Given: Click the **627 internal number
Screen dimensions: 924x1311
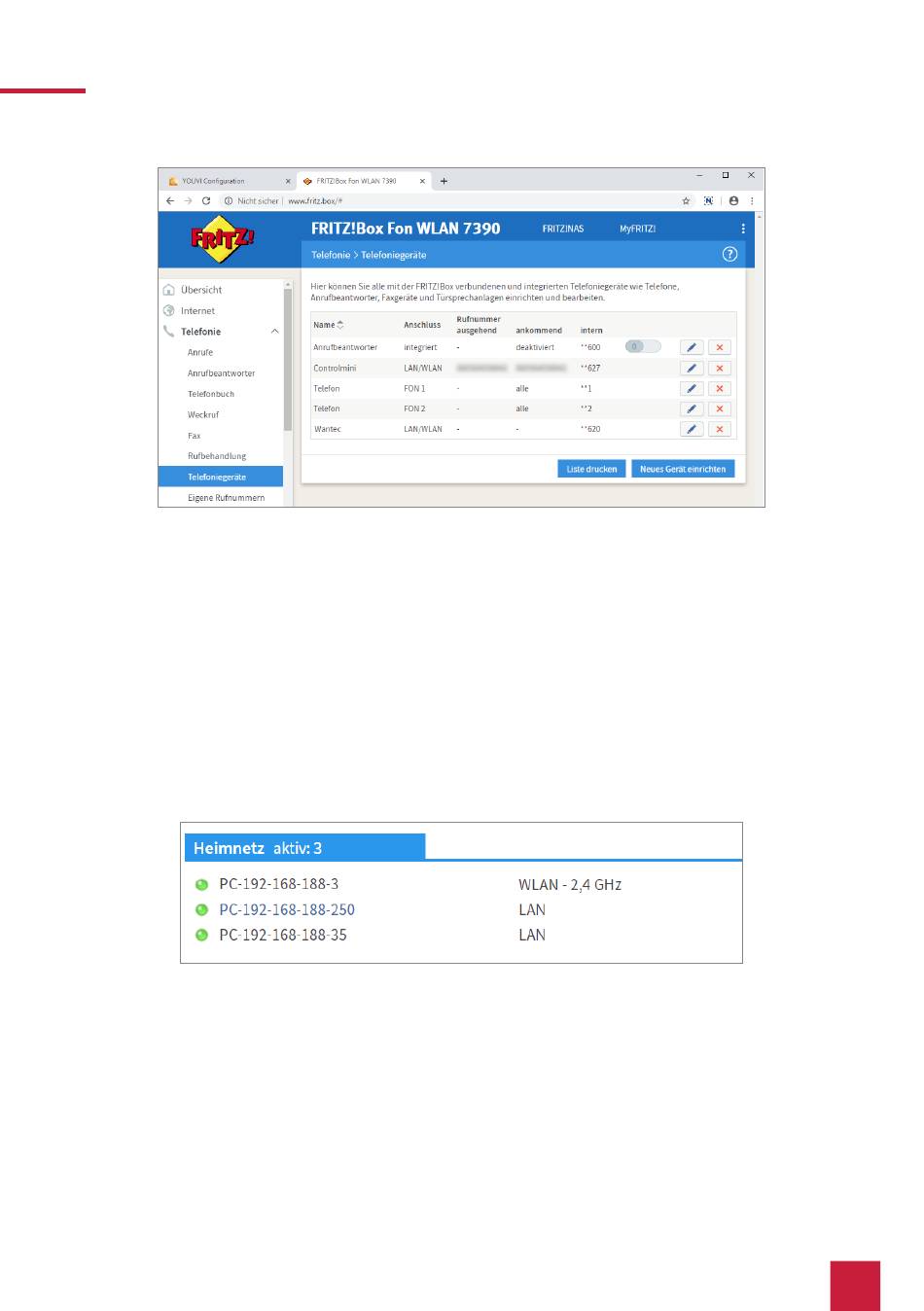Looking at the screenshot, I should tap(590, 368).
